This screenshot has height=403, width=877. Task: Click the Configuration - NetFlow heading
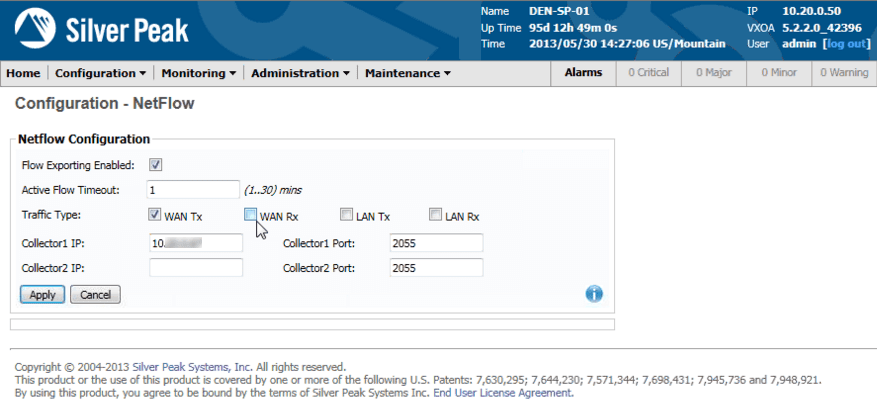point(105,103)
